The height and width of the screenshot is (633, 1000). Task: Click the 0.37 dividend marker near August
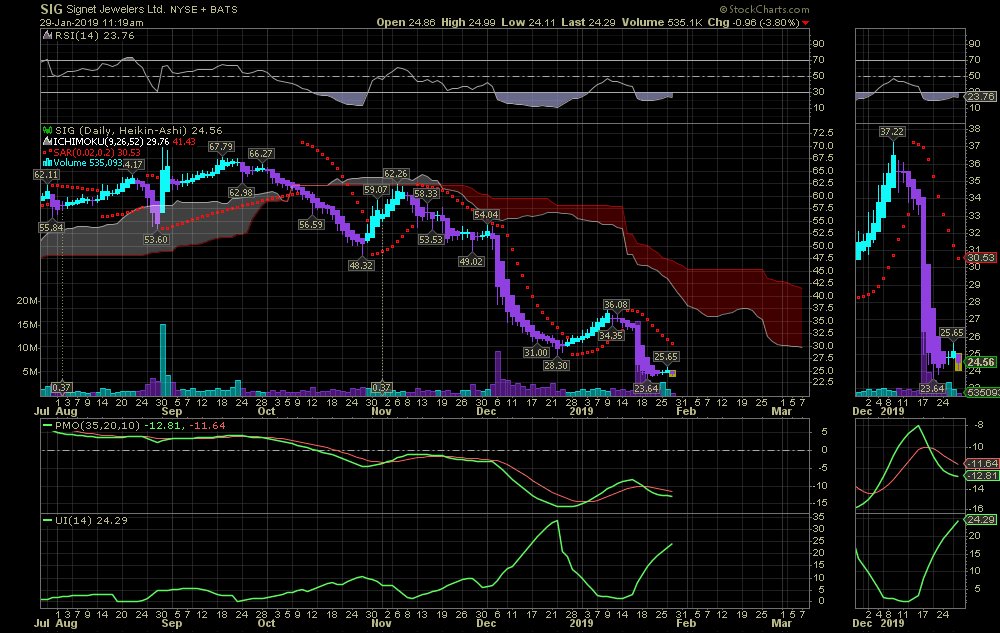[x=61, y=387]
